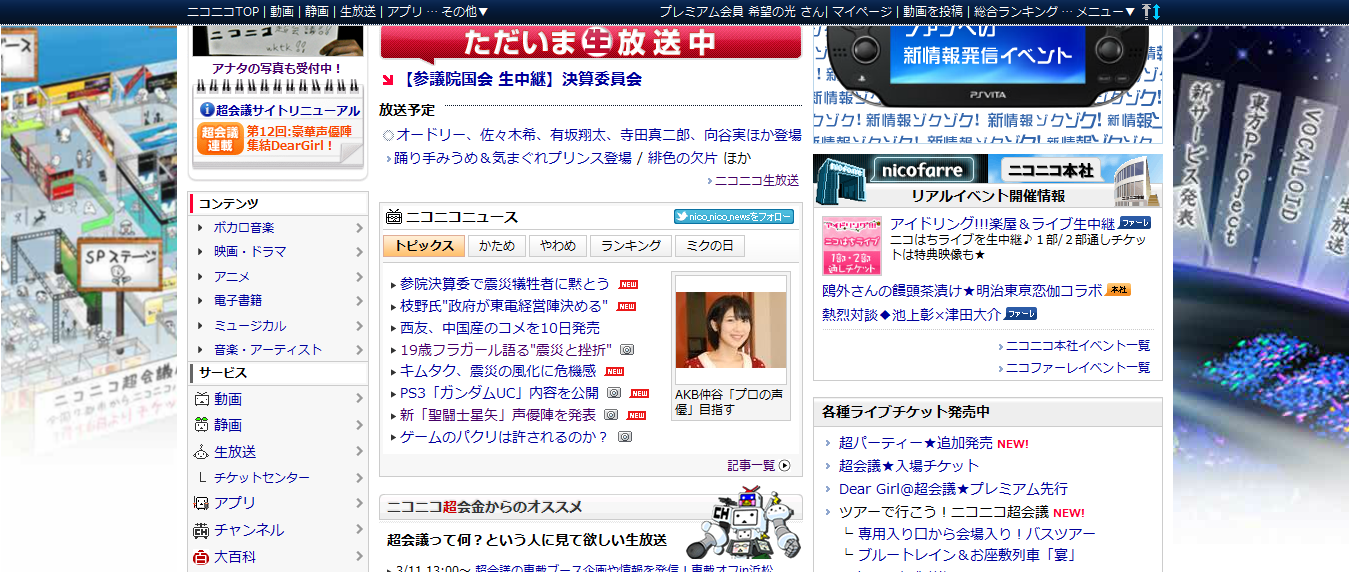The width and height of the screenshot is (1349, 572).
Task: Click camera icon beside ゲームのパクリ headline
Action: [x=625, y=437]
